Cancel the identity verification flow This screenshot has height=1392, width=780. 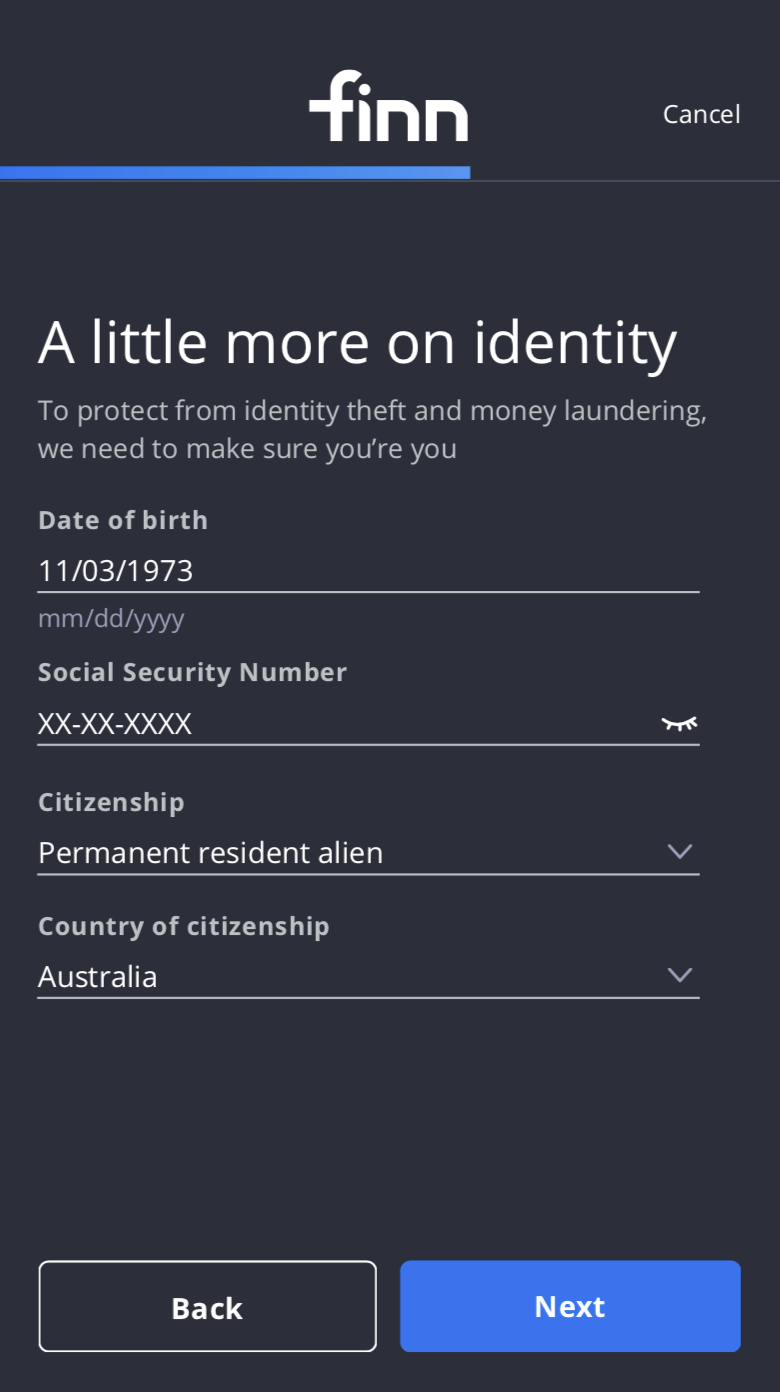pyautogui.click(x=701, y=114)
